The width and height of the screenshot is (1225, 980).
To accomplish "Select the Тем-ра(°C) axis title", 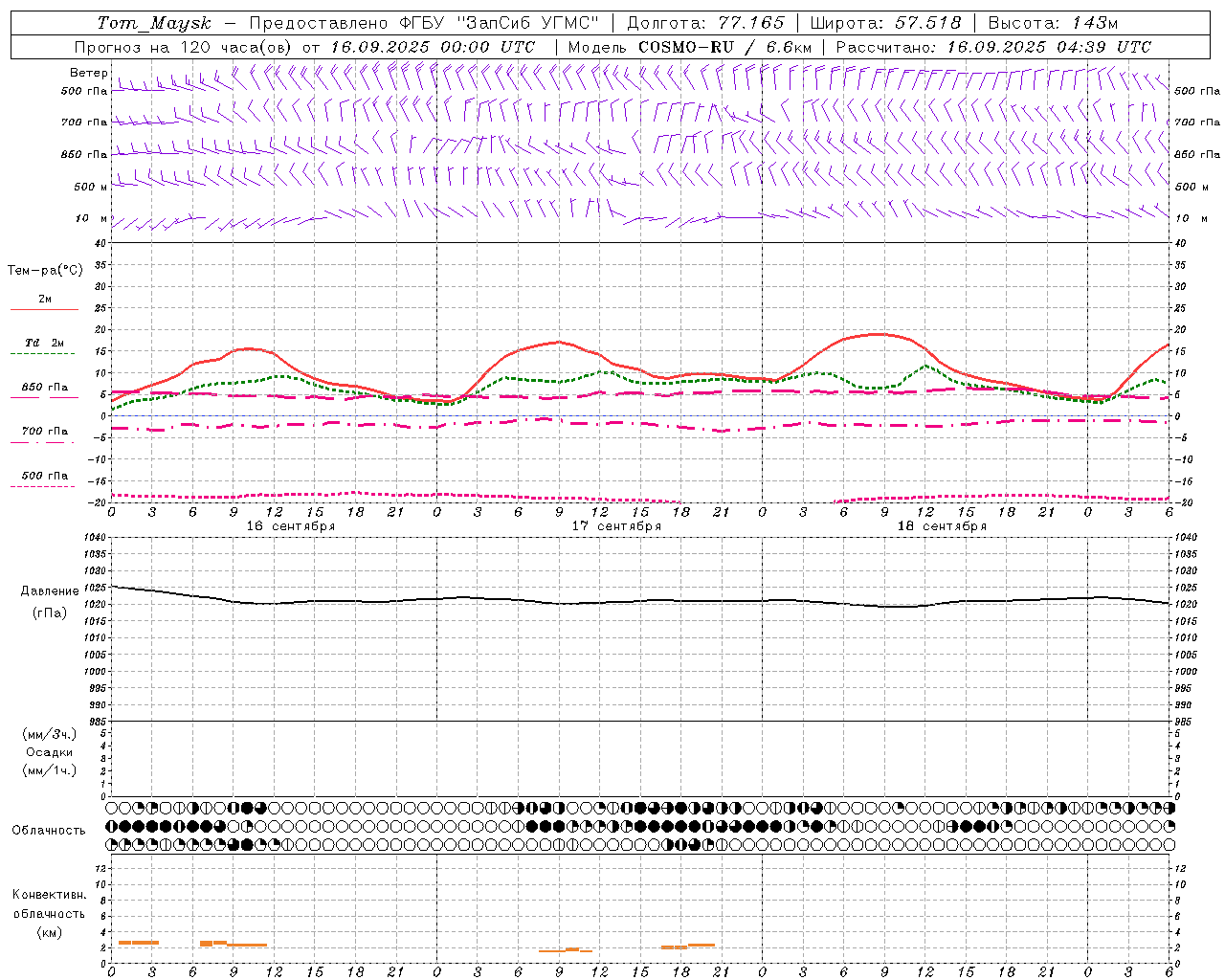I will (45, 271).
